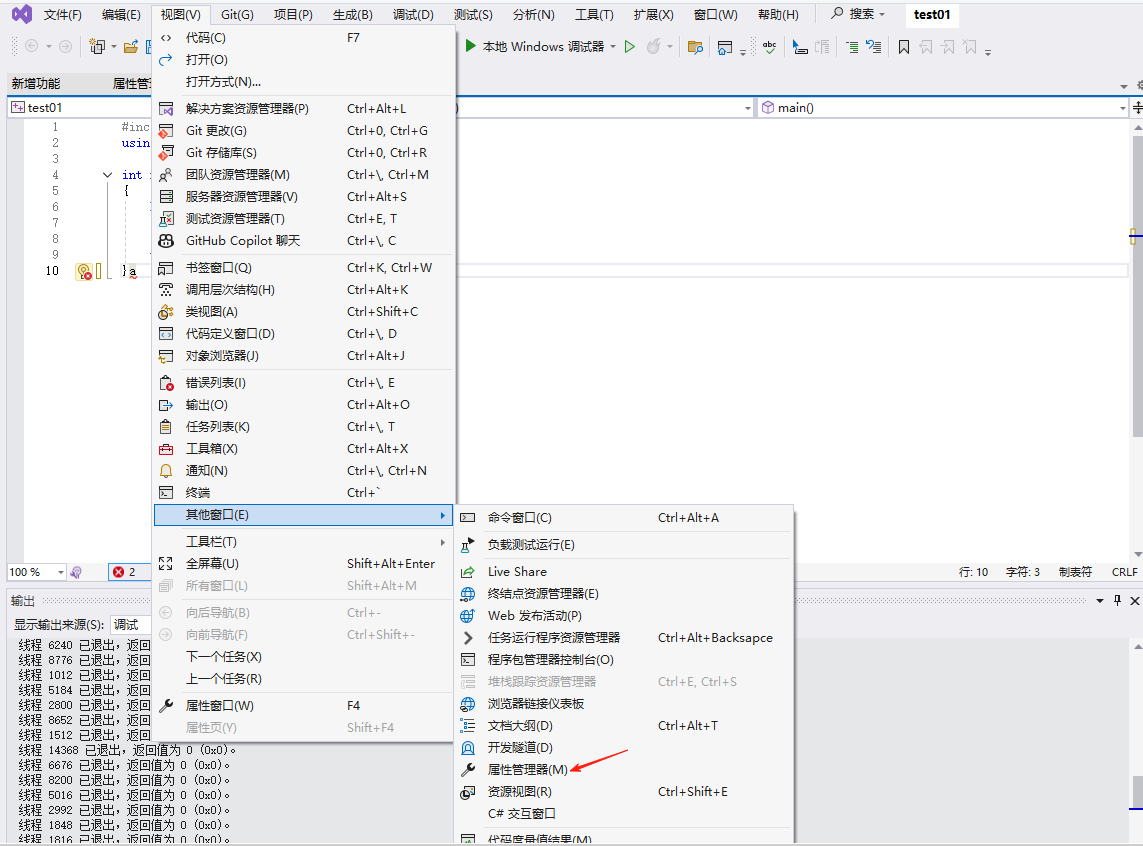Click the bookmark toolbar icon
1143x846 pixels.
[904, 47]
